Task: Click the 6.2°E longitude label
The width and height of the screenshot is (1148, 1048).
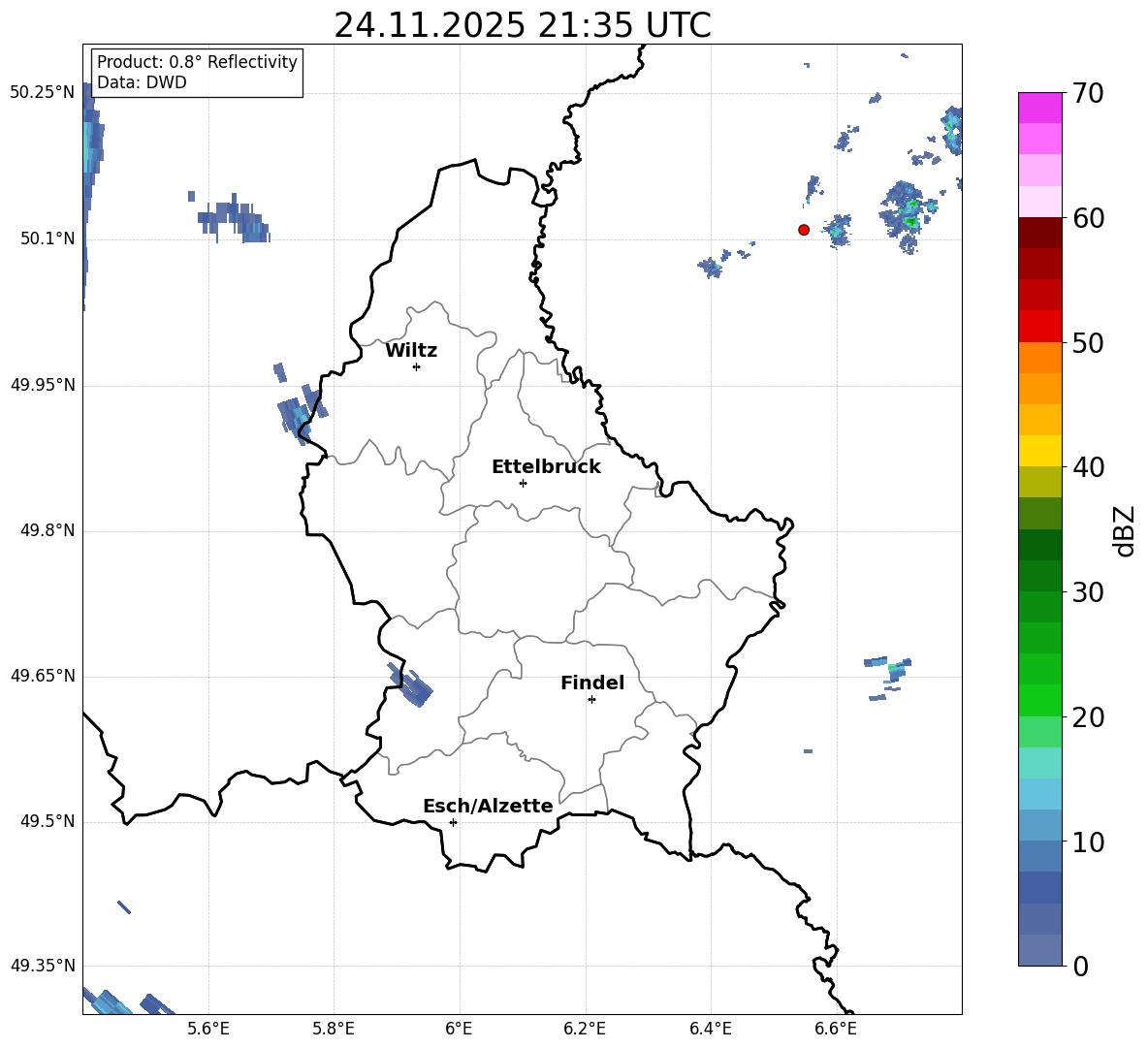Action: point(585,1029)
